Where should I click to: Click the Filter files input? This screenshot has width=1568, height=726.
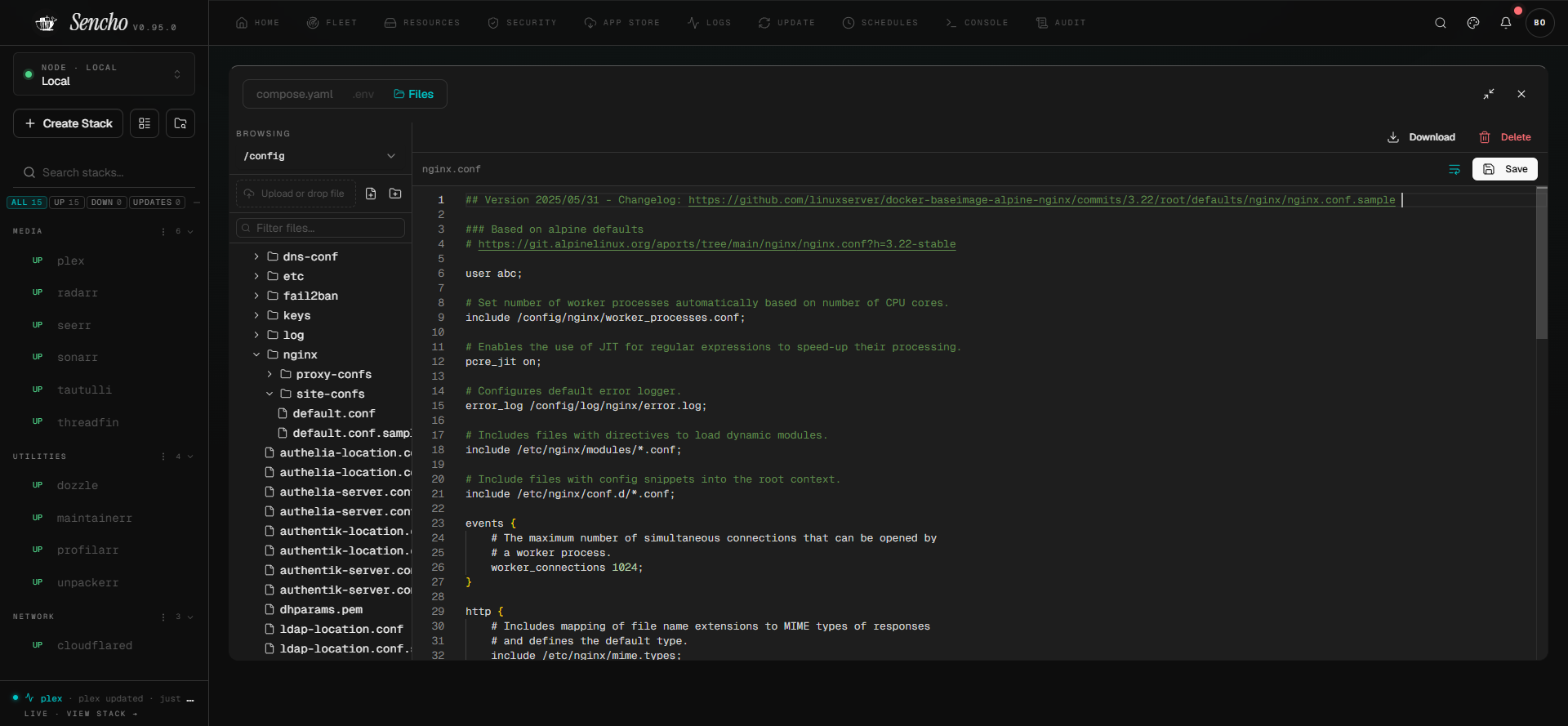click(x=320, y=228)
